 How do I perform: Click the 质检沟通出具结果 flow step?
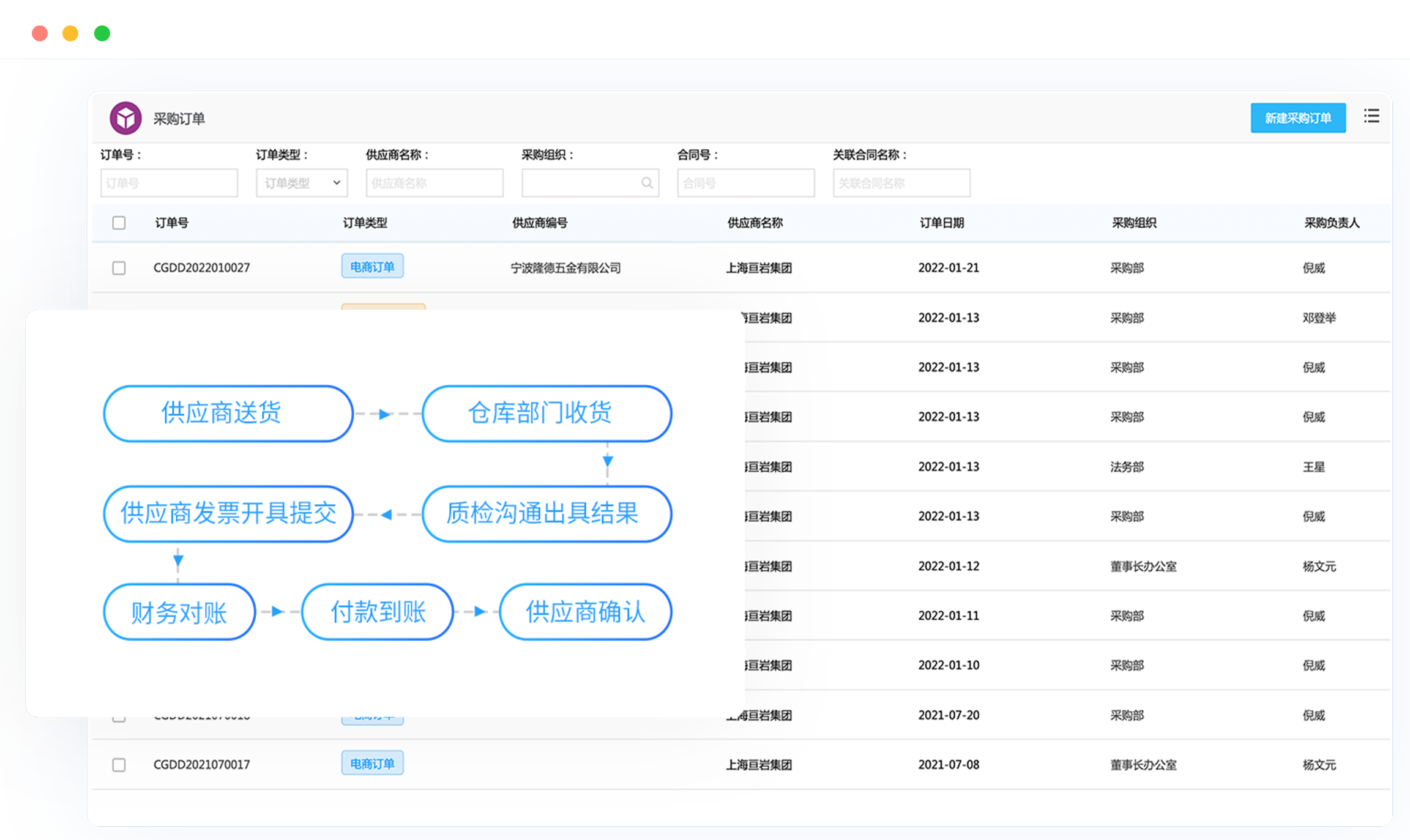(546, 514)
